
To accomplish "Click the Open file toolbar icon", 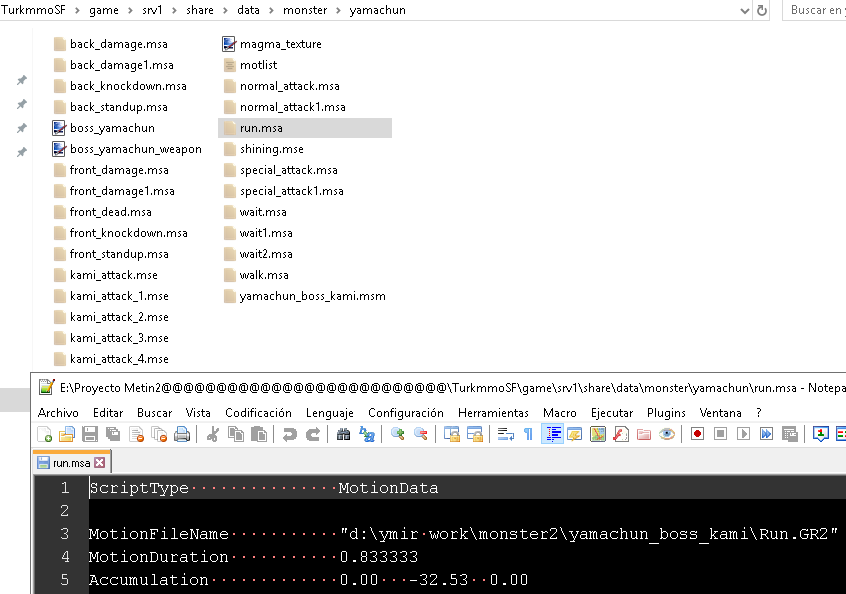I will pos(67,434).
